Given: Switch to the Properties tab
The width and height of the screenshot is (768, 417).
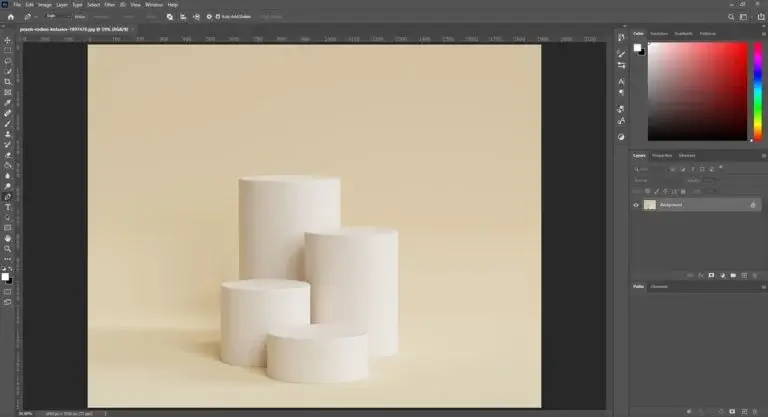Looking at the screenshot, I should tap(662, 156).
